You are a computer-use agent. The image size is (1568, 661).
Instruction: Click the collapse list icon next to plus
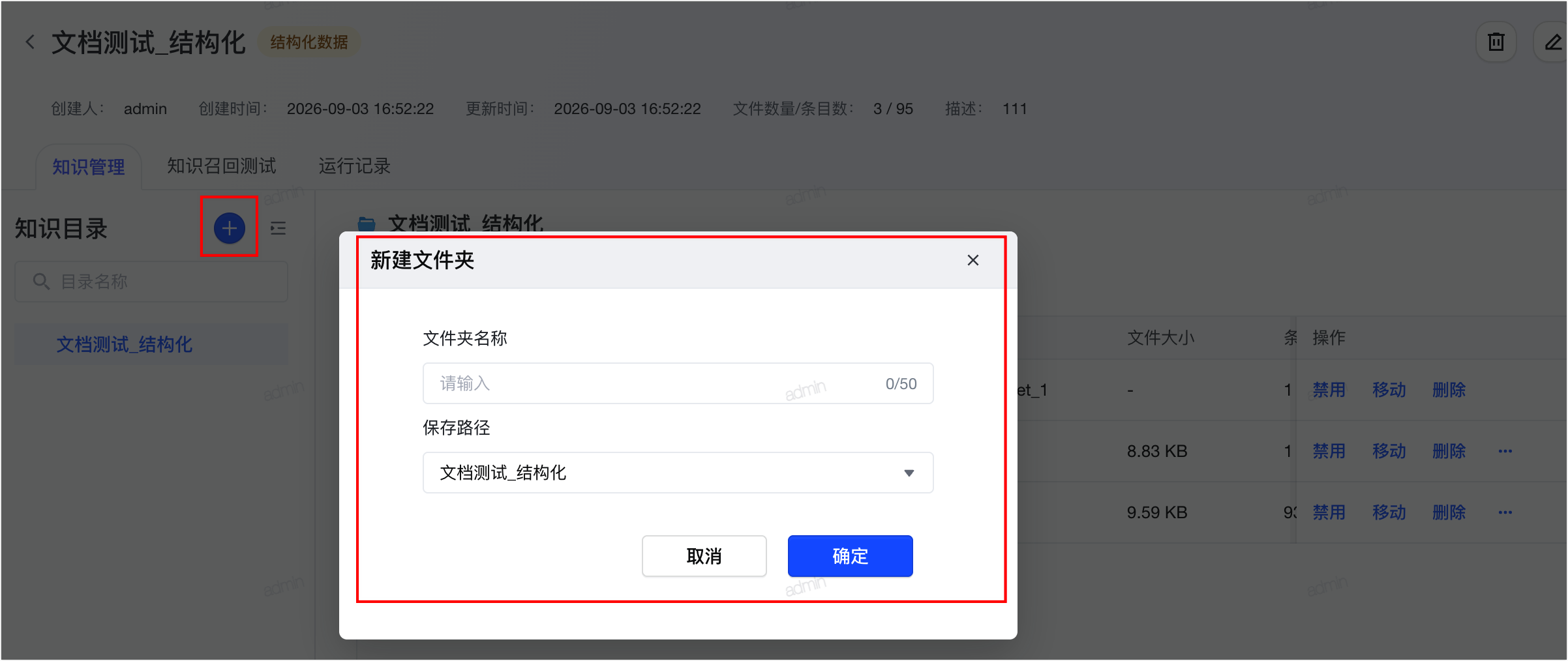pyautogui.click(x=279, y=228)
